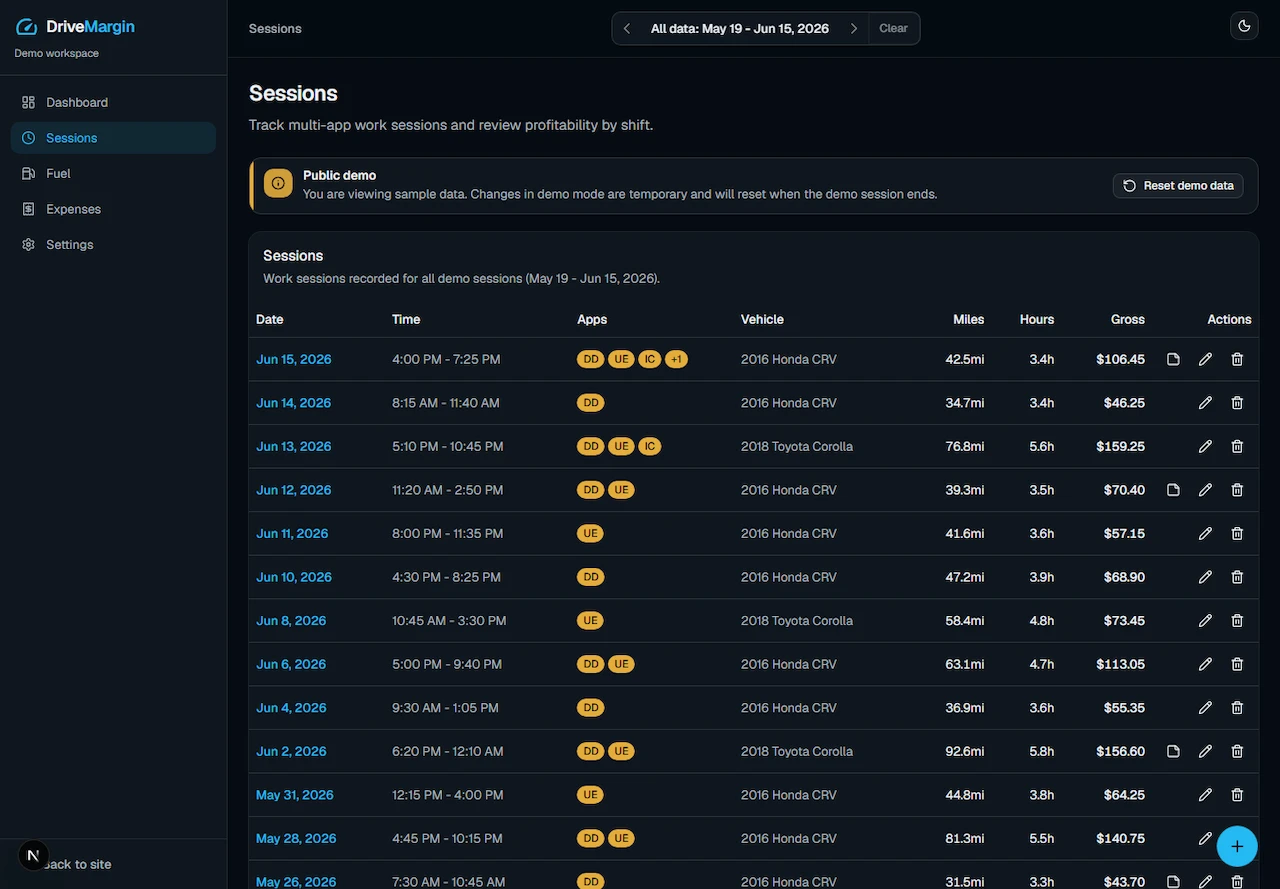Open the Jun 8, 2026 session link
The height and width of the screenshot is (889, 1280).
291,620
